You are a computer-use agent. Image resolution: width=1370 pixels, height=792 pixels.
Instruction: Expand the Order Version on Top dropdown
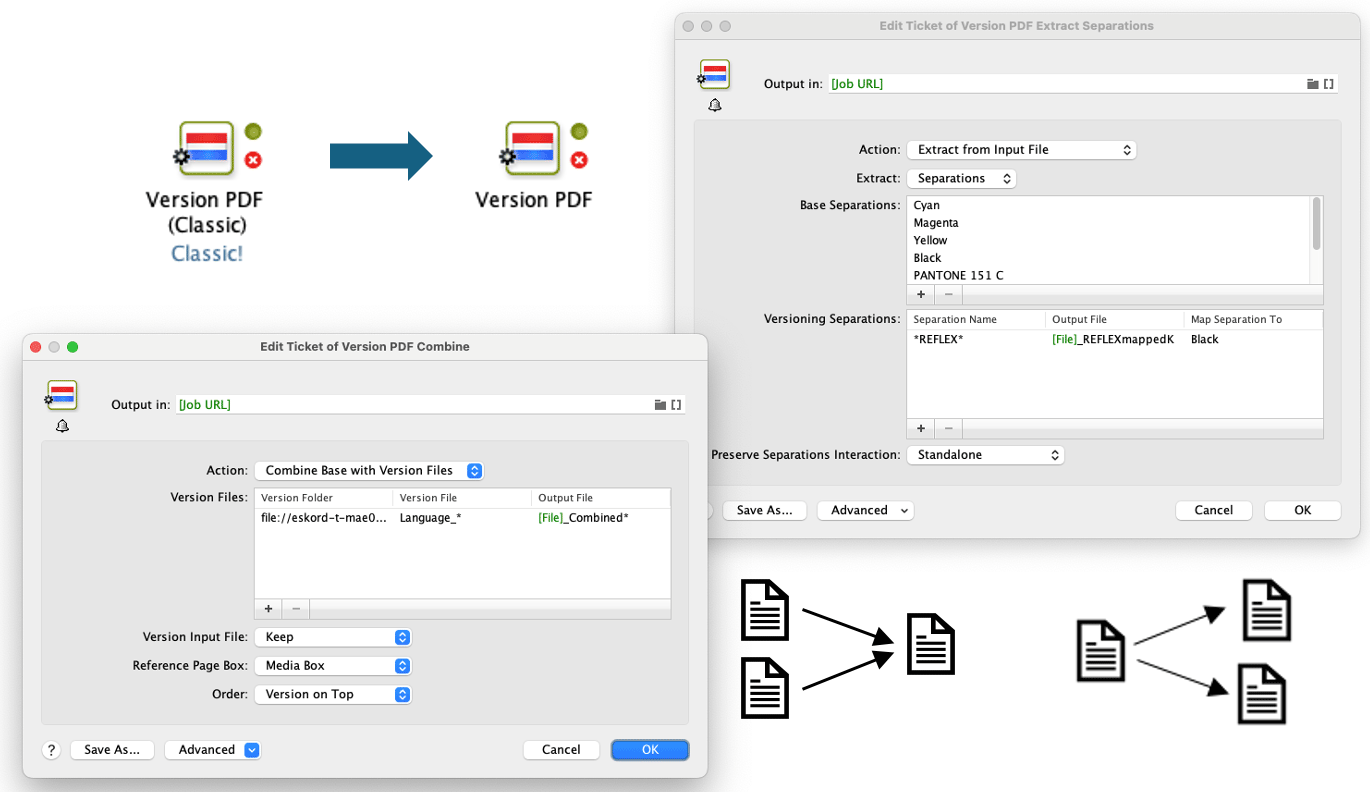pyautogui.click(x=332, y=694)
